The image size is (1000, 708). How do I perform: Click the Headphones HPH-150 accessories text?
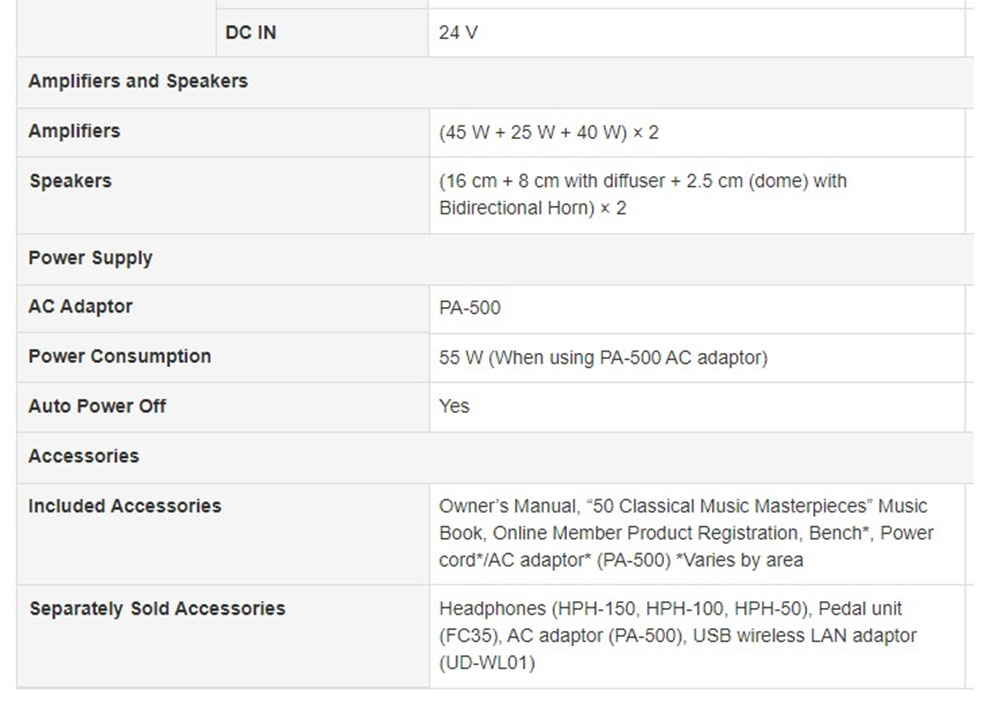coord(677,636)
